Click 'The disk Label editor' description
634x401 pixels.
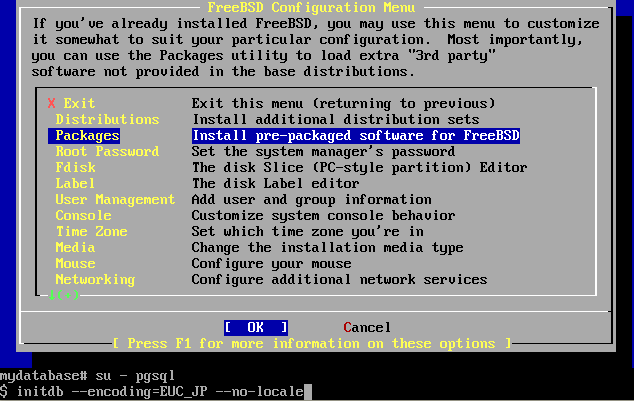point(275,184)
